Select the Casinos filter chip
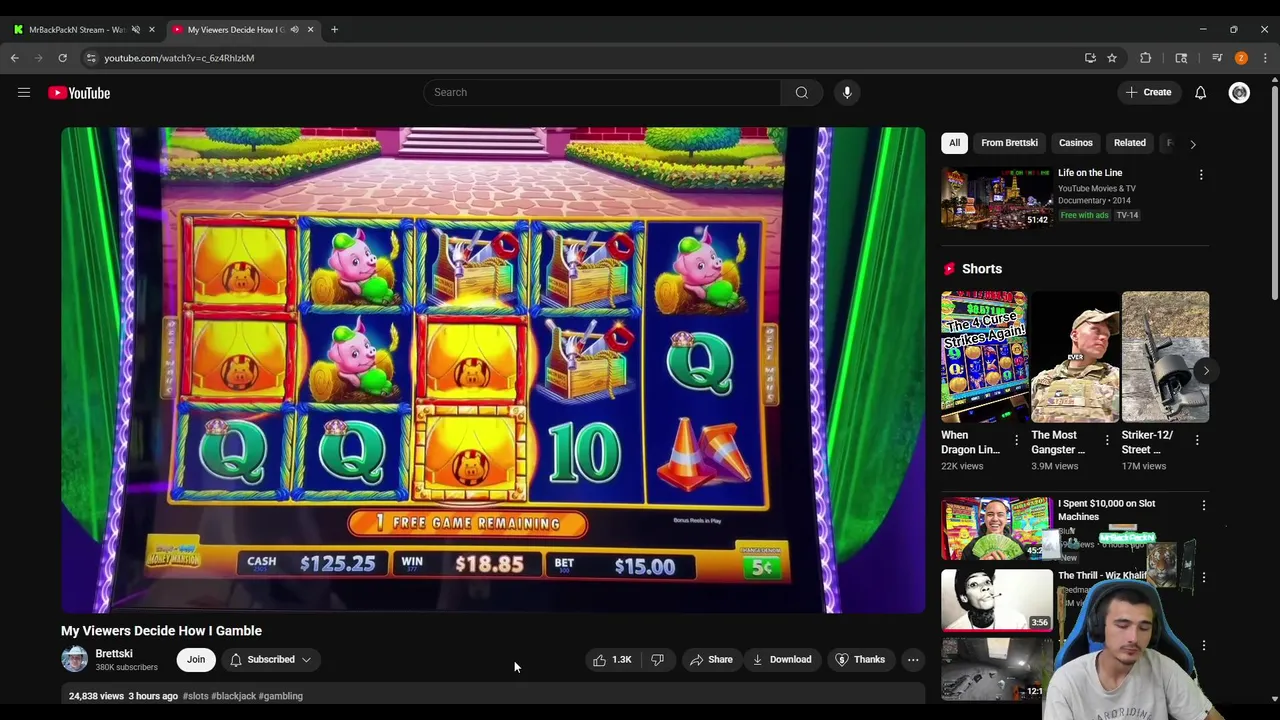This screenshot has width=1280, height=720. (x=1076, y=143)
